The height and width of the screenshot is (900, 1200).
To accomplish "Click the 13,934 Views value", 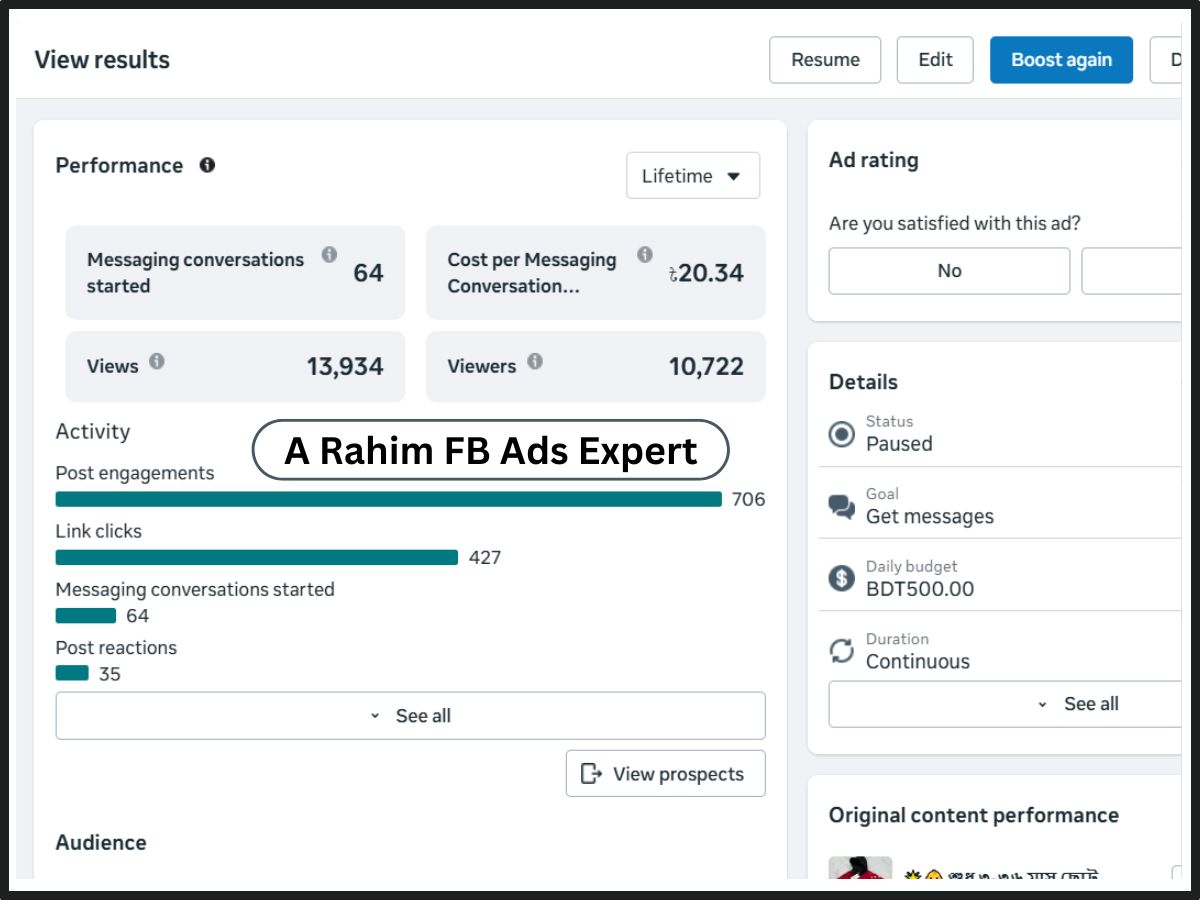I will (345, 366).
